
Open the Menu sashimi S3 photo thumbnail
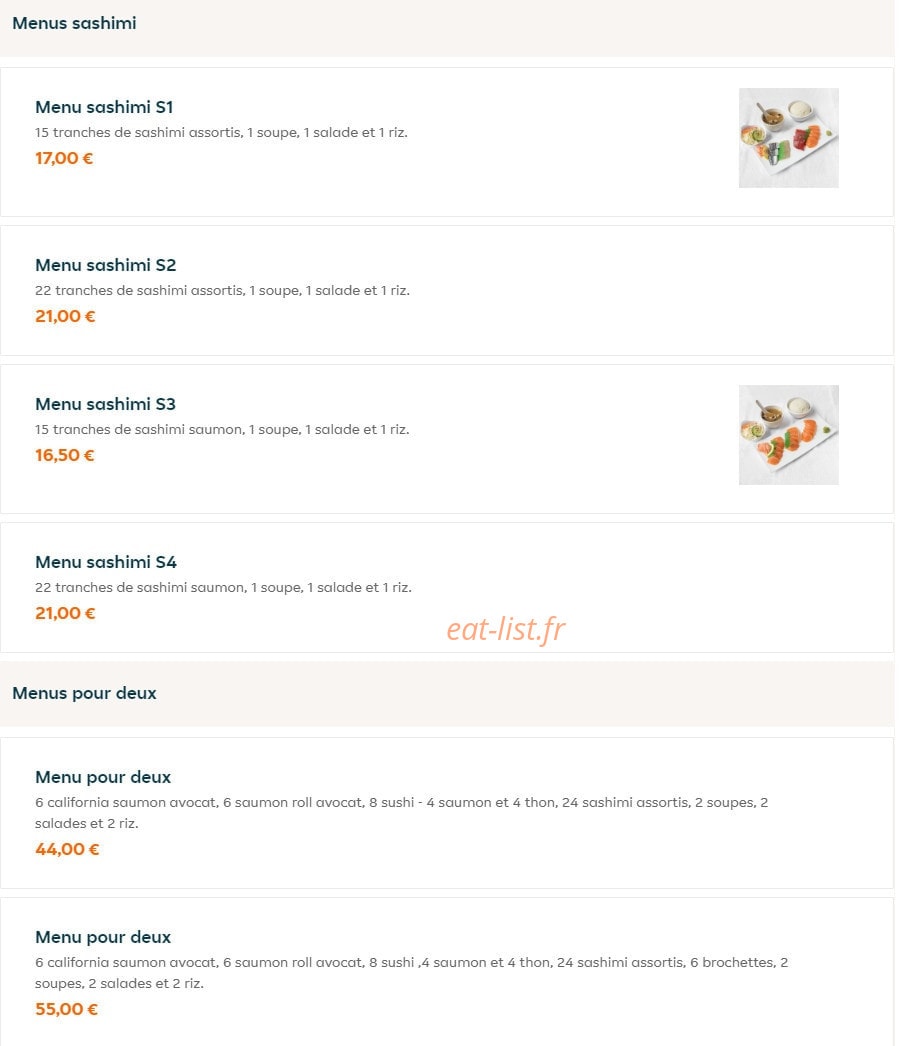(x=788, y=435)
